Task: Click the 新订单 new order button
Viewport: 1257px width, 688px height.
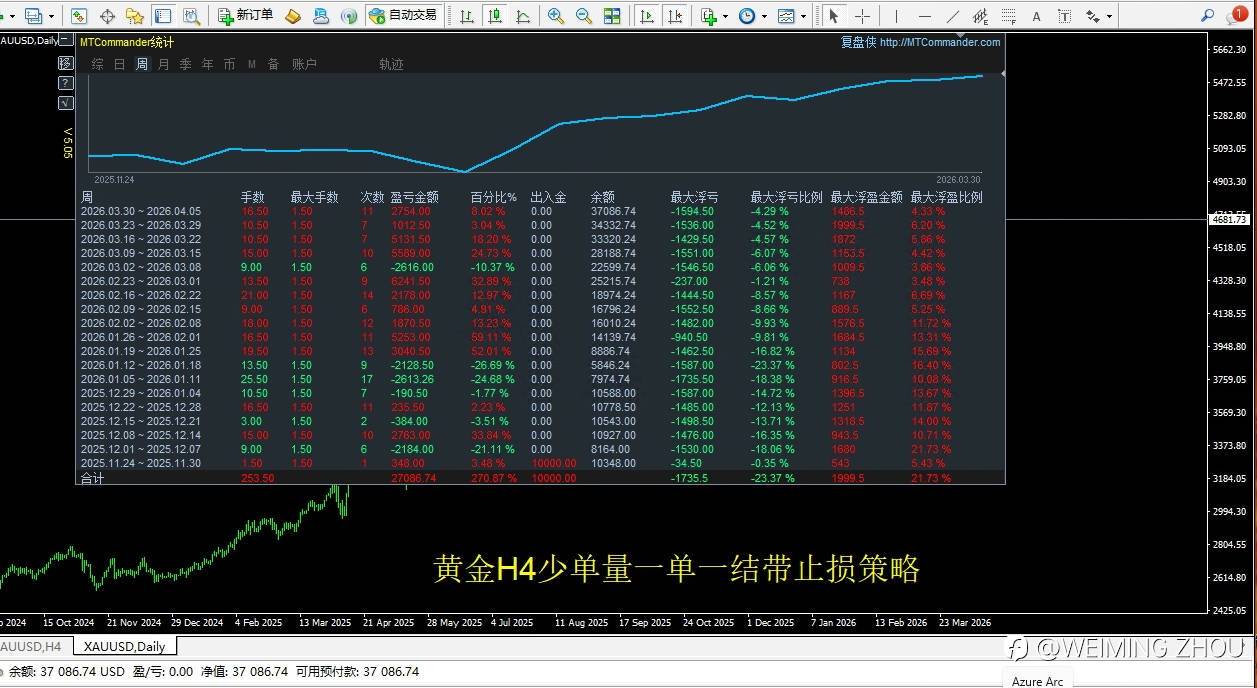Action: [x=244, y=16]
